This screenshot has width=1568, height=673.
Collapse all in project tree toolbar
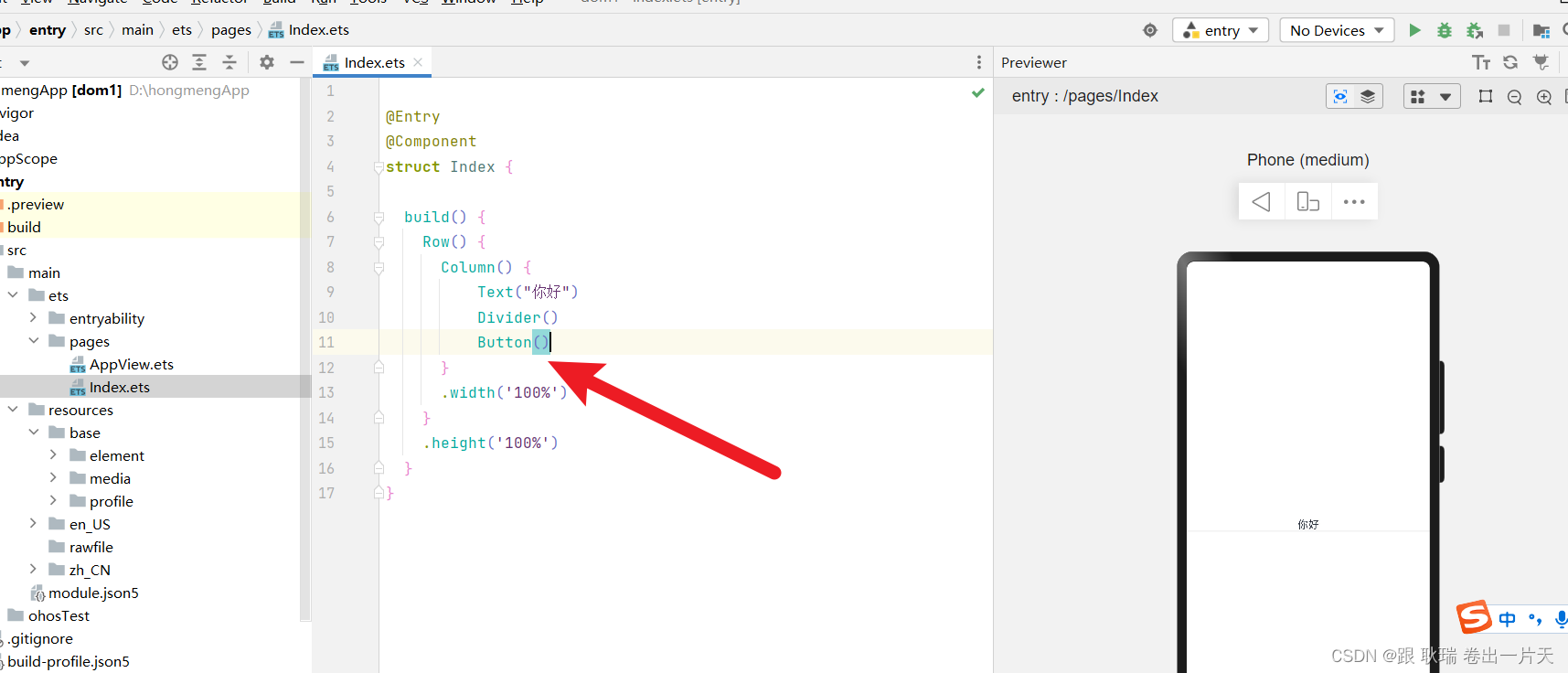click(229, 62)
